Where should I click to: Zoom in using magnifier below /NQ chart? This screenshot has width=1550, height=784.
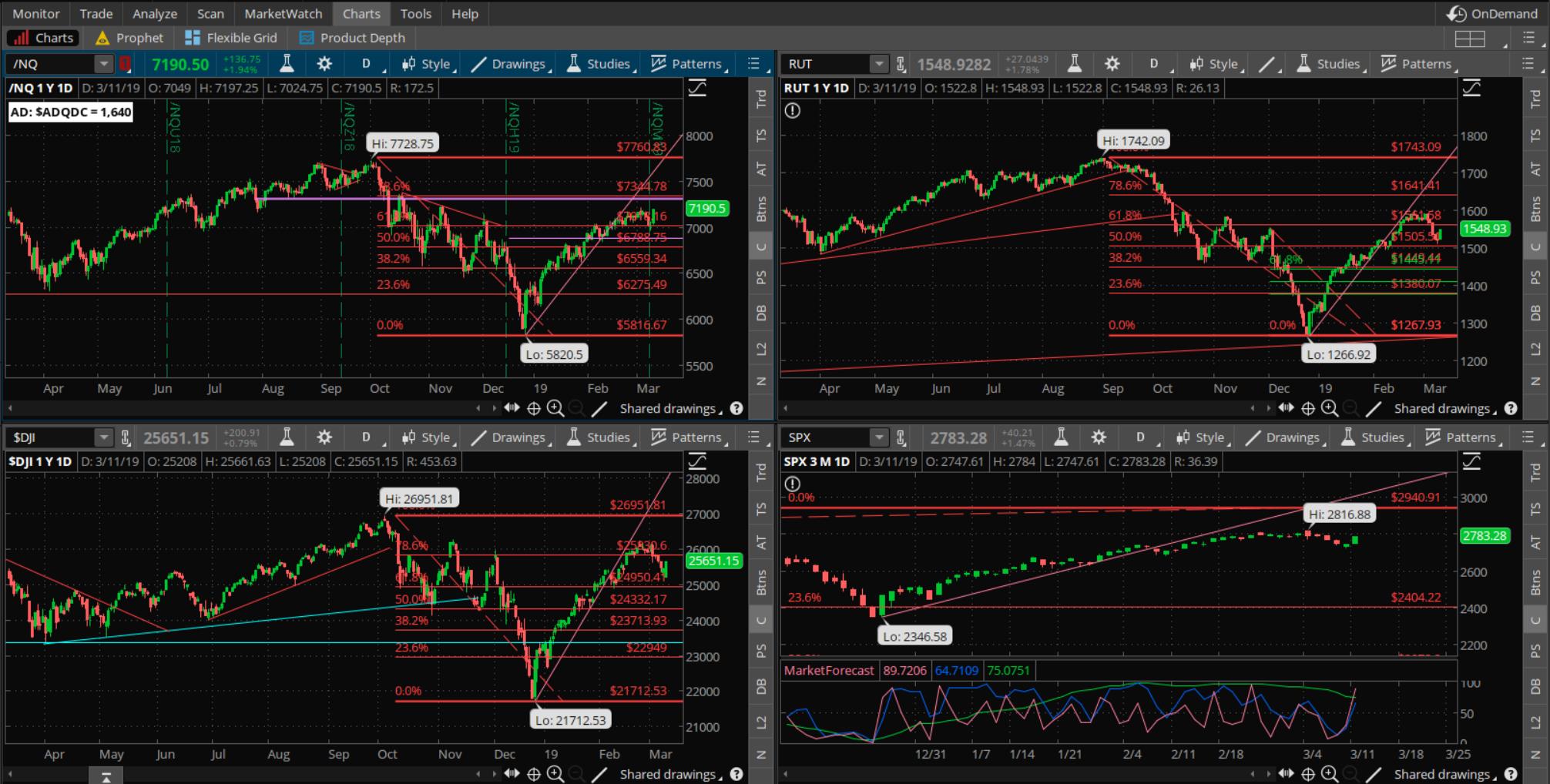tap(555, 408)
